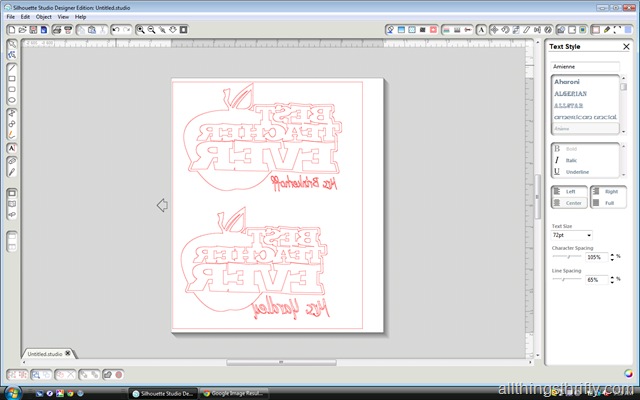Image resolution: width=640 pixels, height=400 pixels.
Task: Open the Help menu
Action: point(80,17)
